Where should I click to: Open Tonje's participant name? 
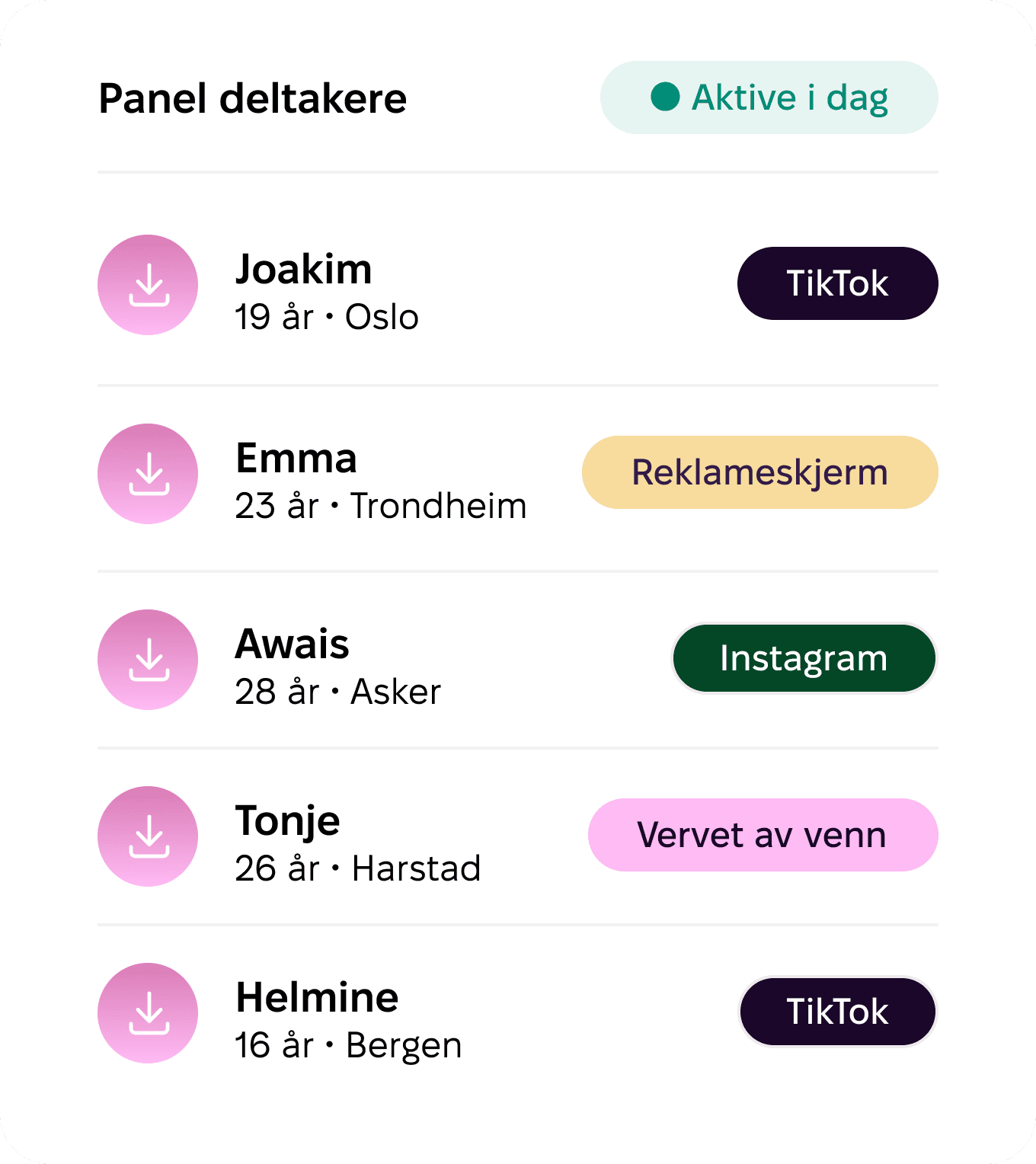tap(287, 823)
